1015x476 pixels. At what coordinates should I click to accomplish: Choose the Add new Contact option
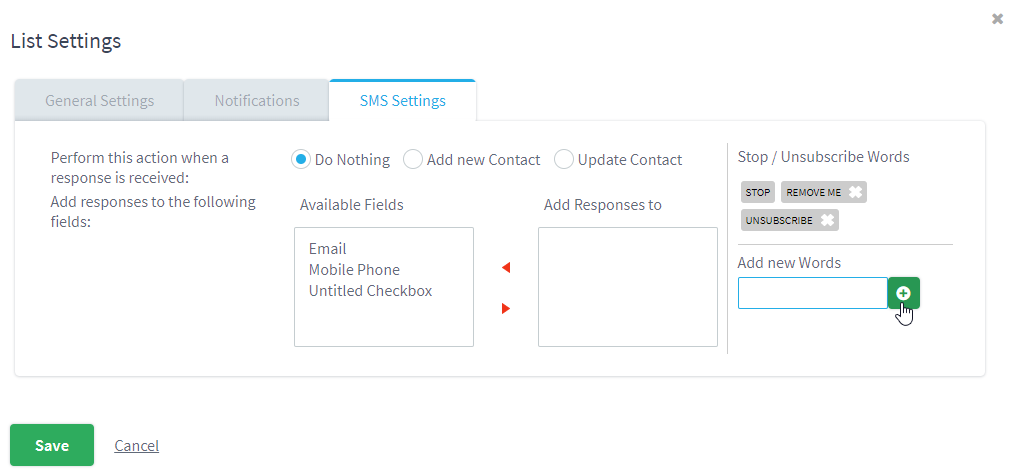[x=413, y=159]
